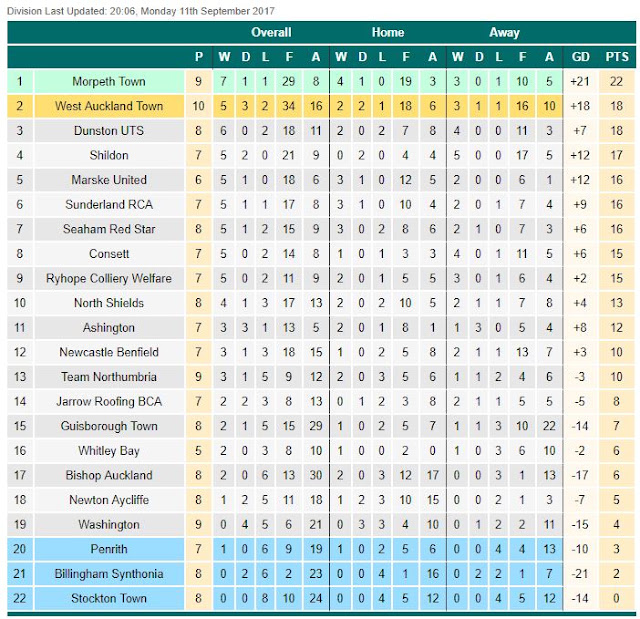Image resolution: width=640 pixels, height=619 pixels.
Task: Click the GD column header
Action: tap(580, 57)
